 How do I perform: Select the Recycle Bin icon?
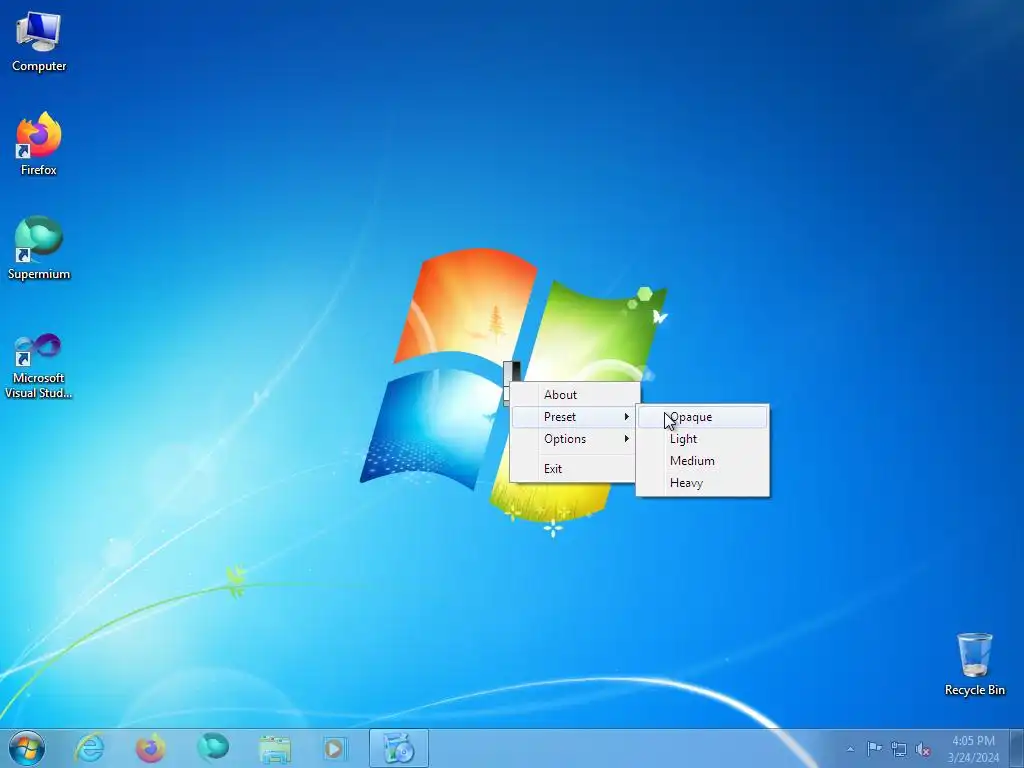tap(974, 664)
